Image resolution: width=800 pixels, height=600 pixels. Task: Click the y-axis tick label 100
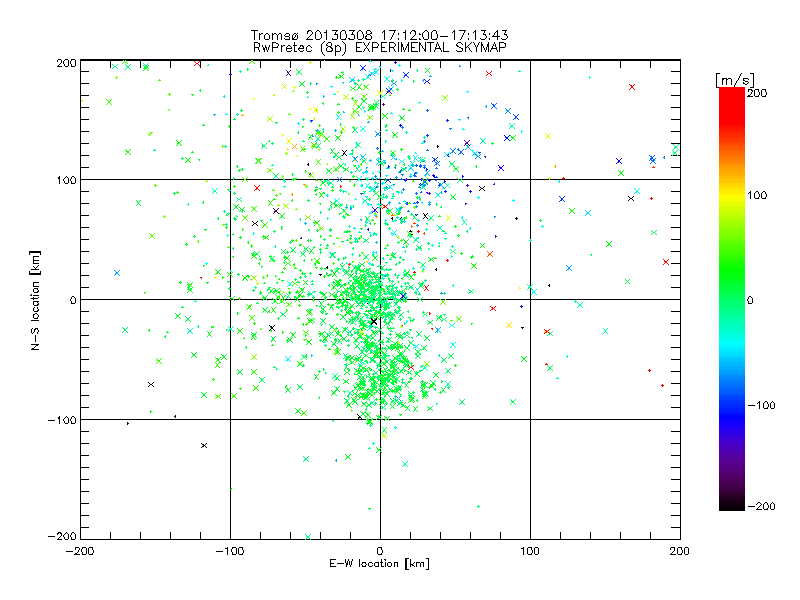click(66, 180)
